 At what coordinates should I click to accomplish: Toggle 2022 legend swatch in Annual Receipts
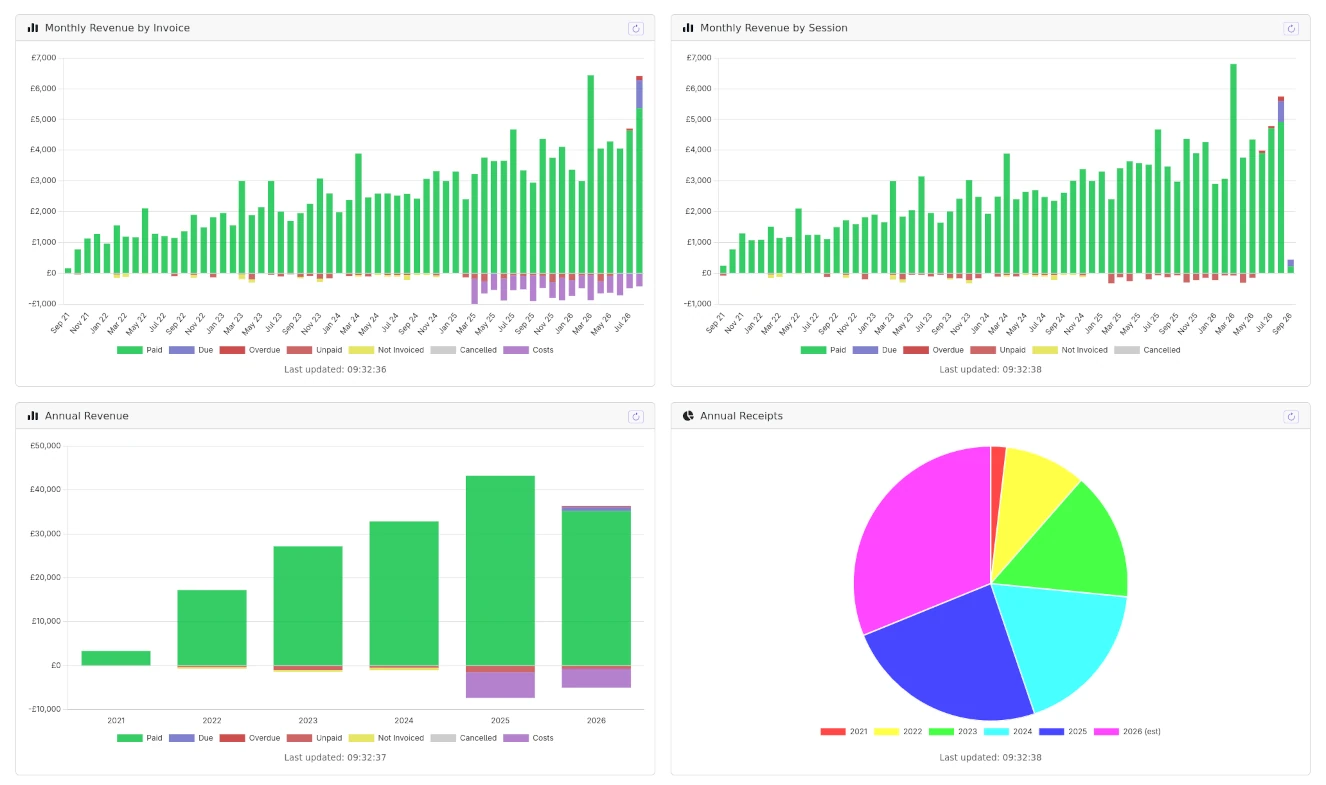(x=888, y=732)
